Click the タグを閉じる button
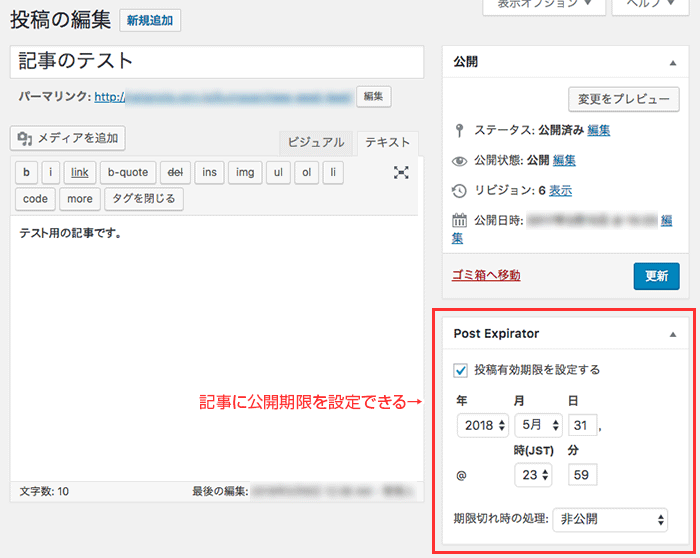700x558 pixels. (x=144, y=199)
